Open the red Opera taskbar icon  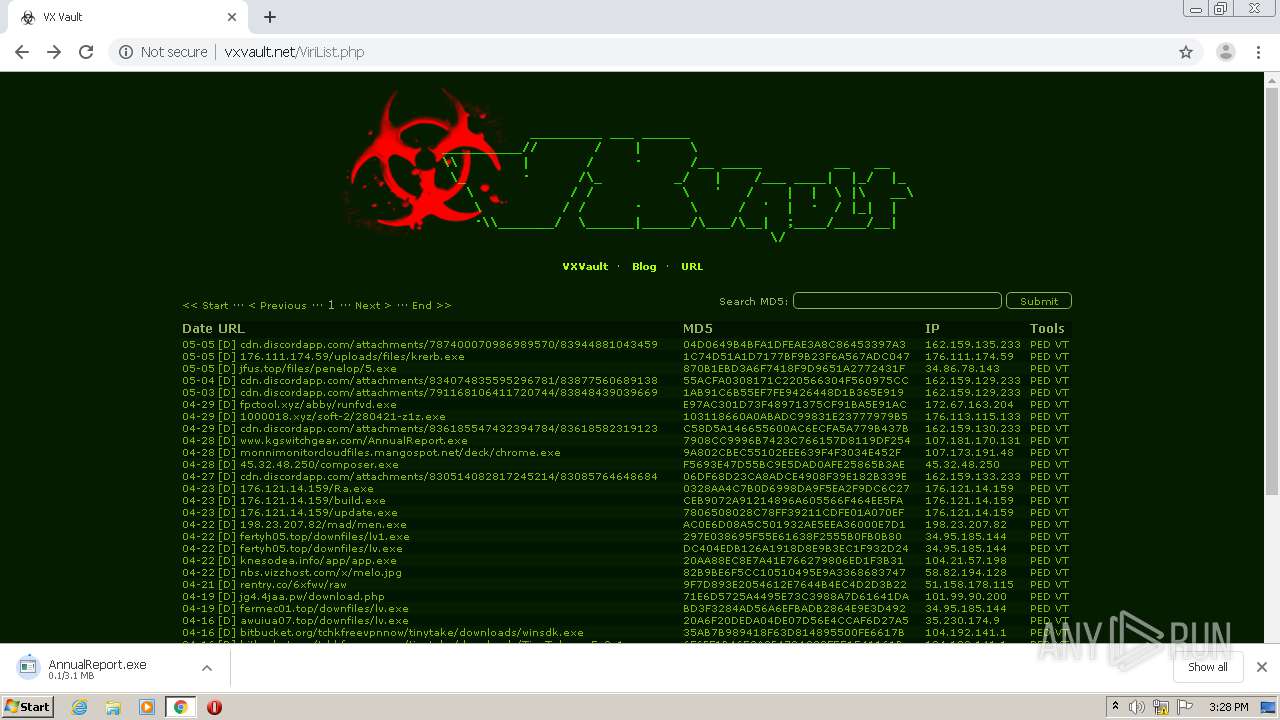214,707
